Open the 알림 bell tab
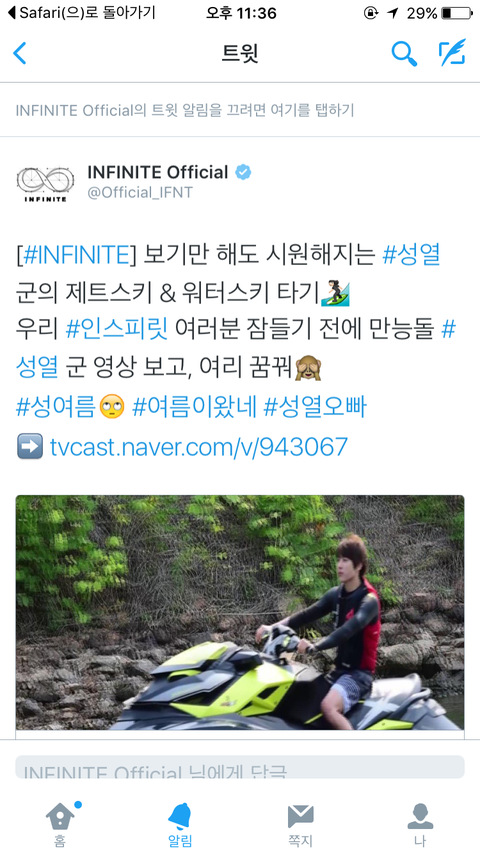Screen dimensions: 480x854 click(180, 824)
